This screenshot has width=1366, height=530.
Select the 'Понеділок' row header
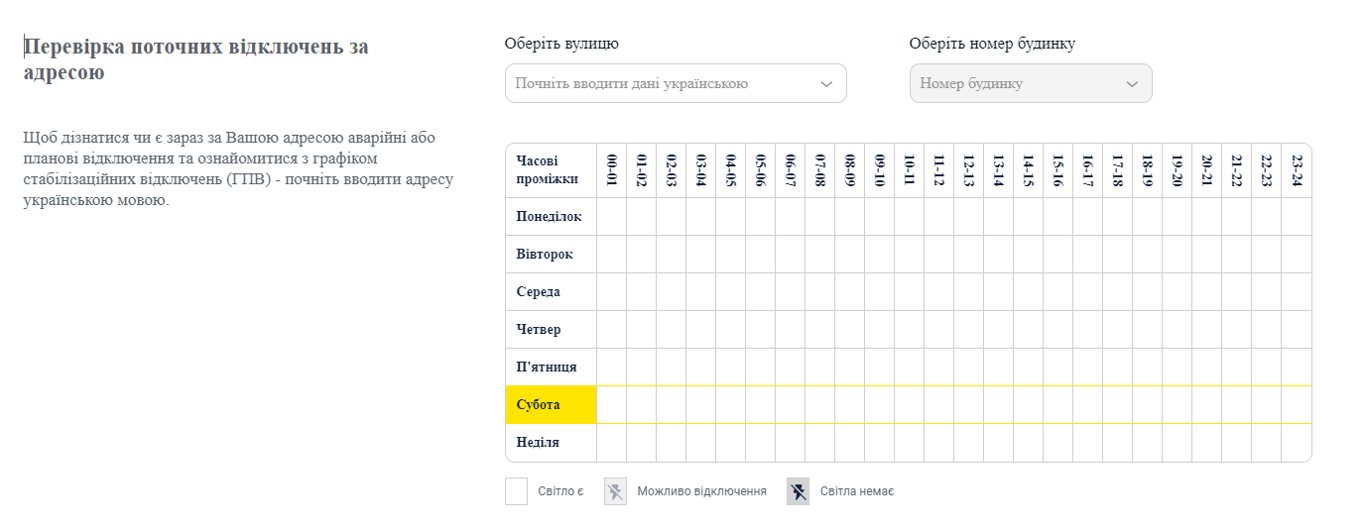pos(551,217)
